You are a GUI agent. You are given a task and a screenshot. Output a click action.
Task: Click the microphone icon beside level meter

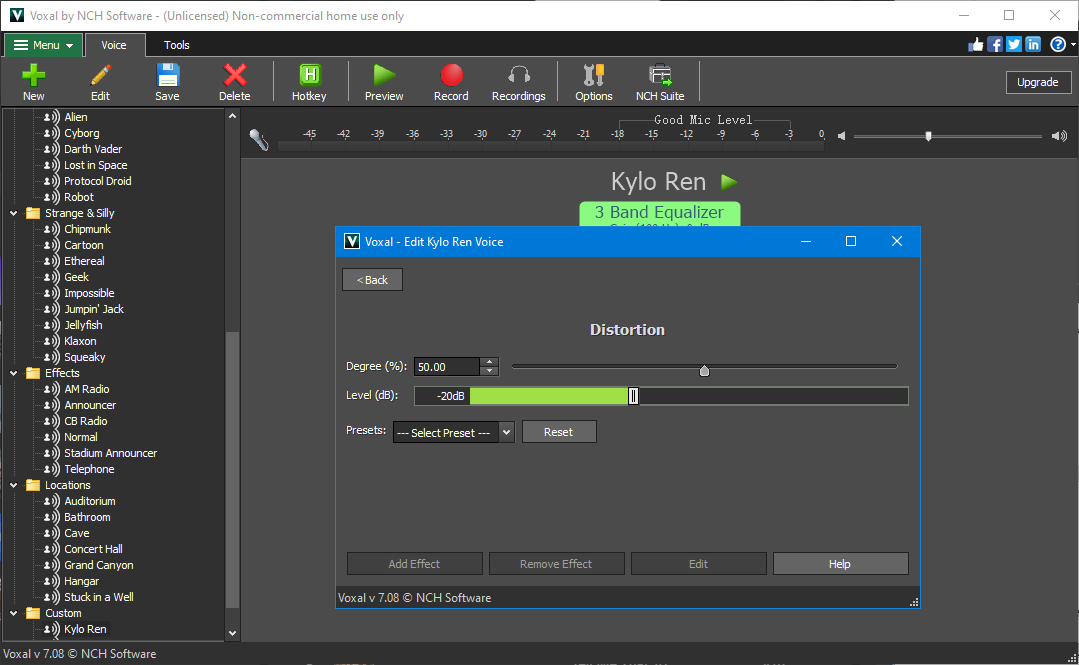[x=259, y=140]
